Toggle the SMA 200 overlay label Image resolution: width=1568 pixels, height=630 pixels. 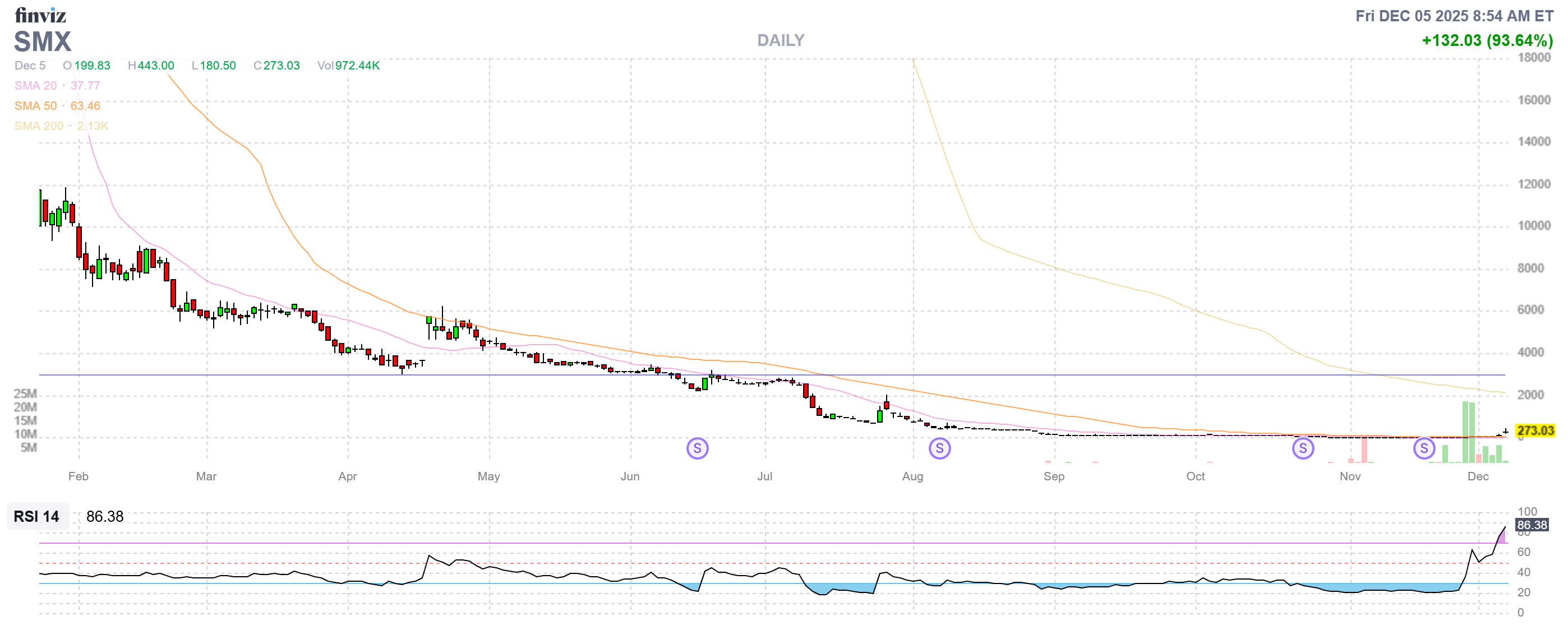(x=38, y=126)
